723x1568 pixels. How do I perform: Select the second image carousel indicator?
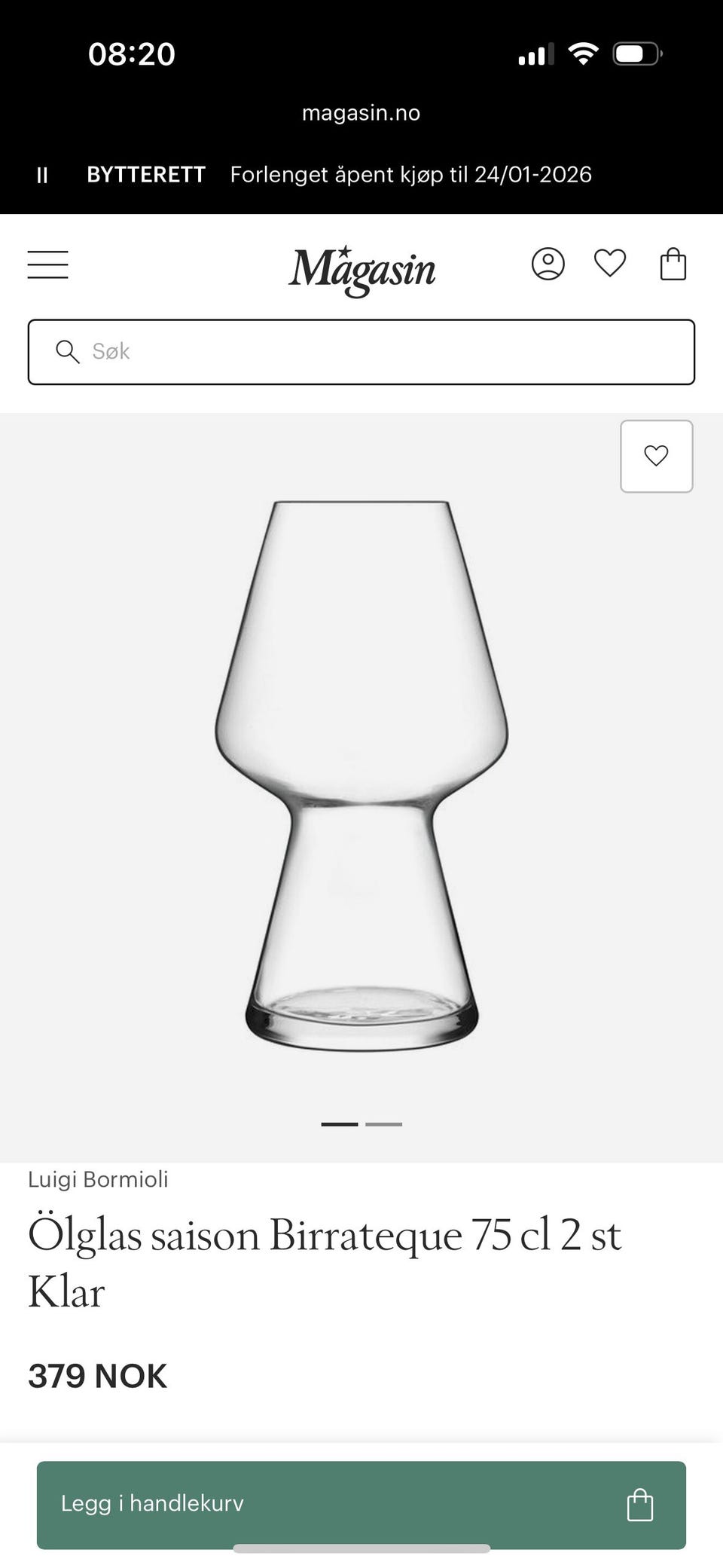coord(384,1124)
